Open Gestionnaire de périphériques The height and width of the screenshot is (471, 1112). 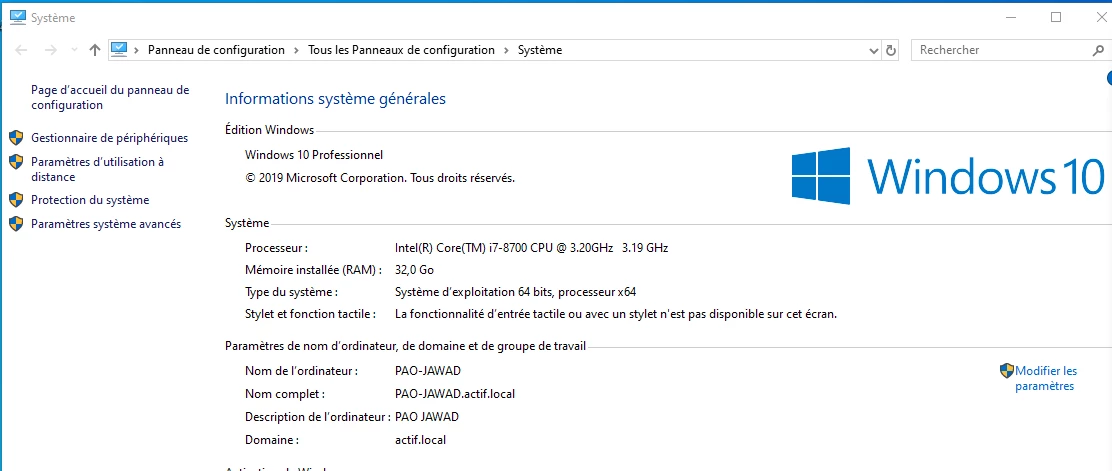110,138
